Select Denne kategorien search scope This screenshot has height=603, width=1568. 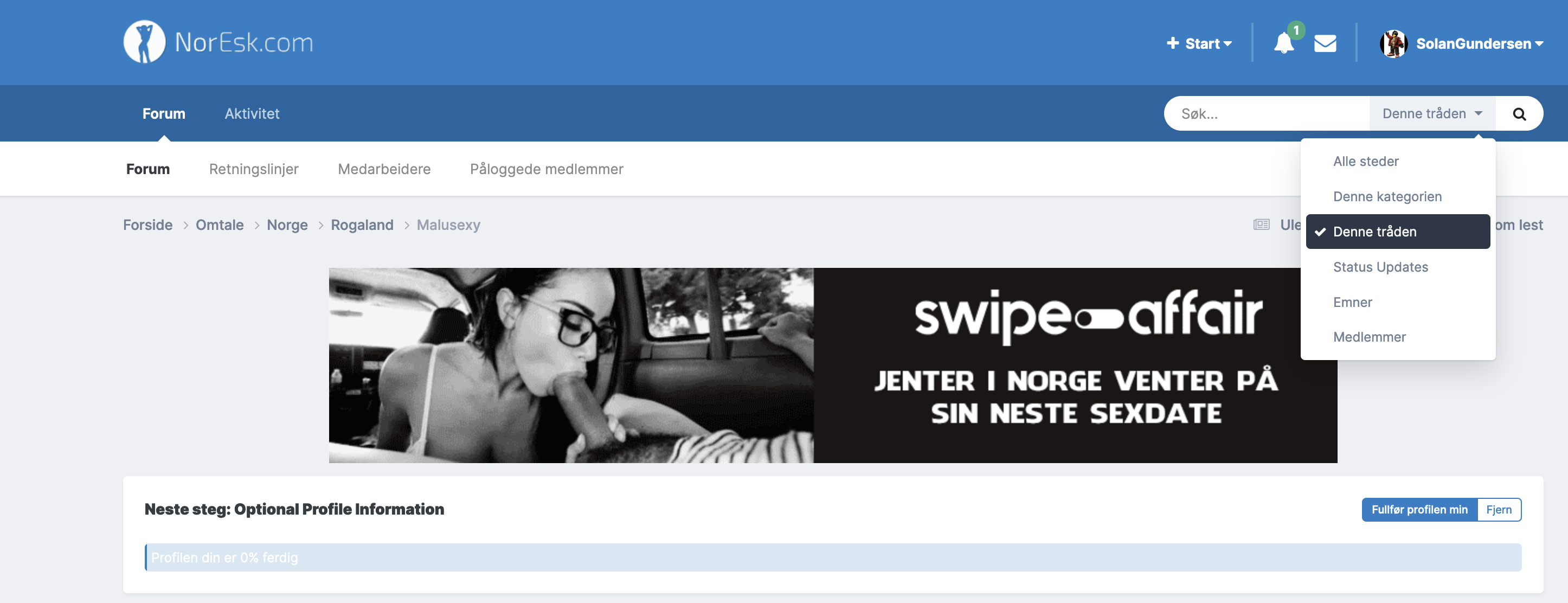point(1398,197)
